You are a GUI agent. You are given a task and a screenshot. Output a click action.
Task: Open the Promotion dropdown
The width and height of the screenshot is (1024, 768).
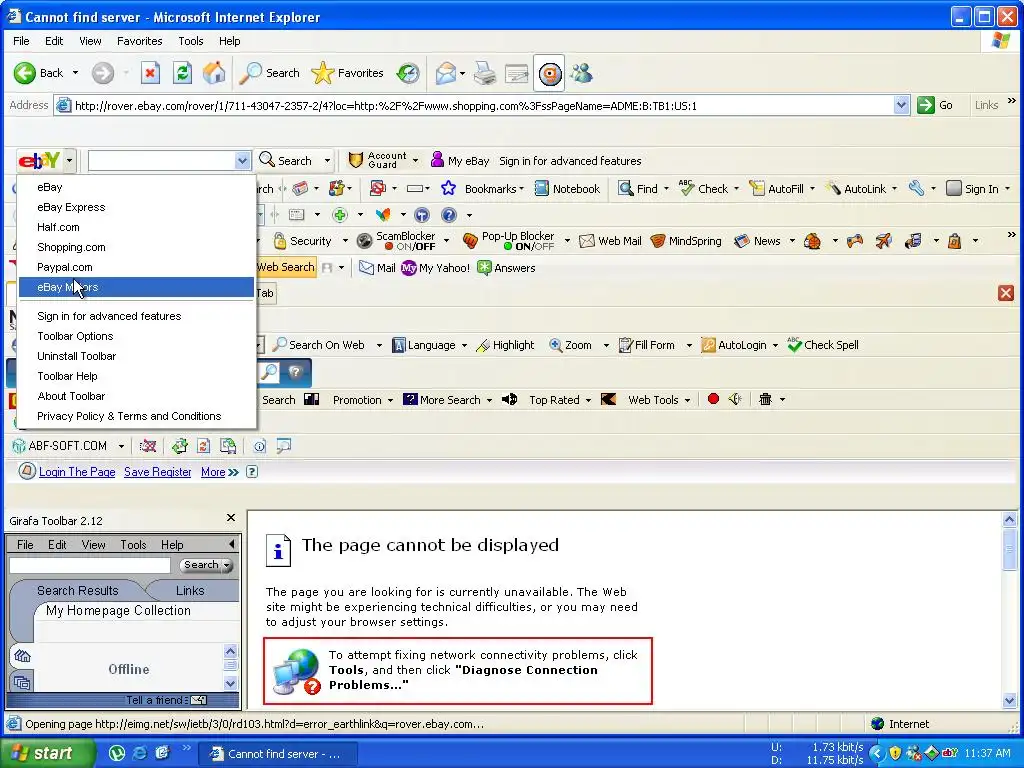pos(362,400)
